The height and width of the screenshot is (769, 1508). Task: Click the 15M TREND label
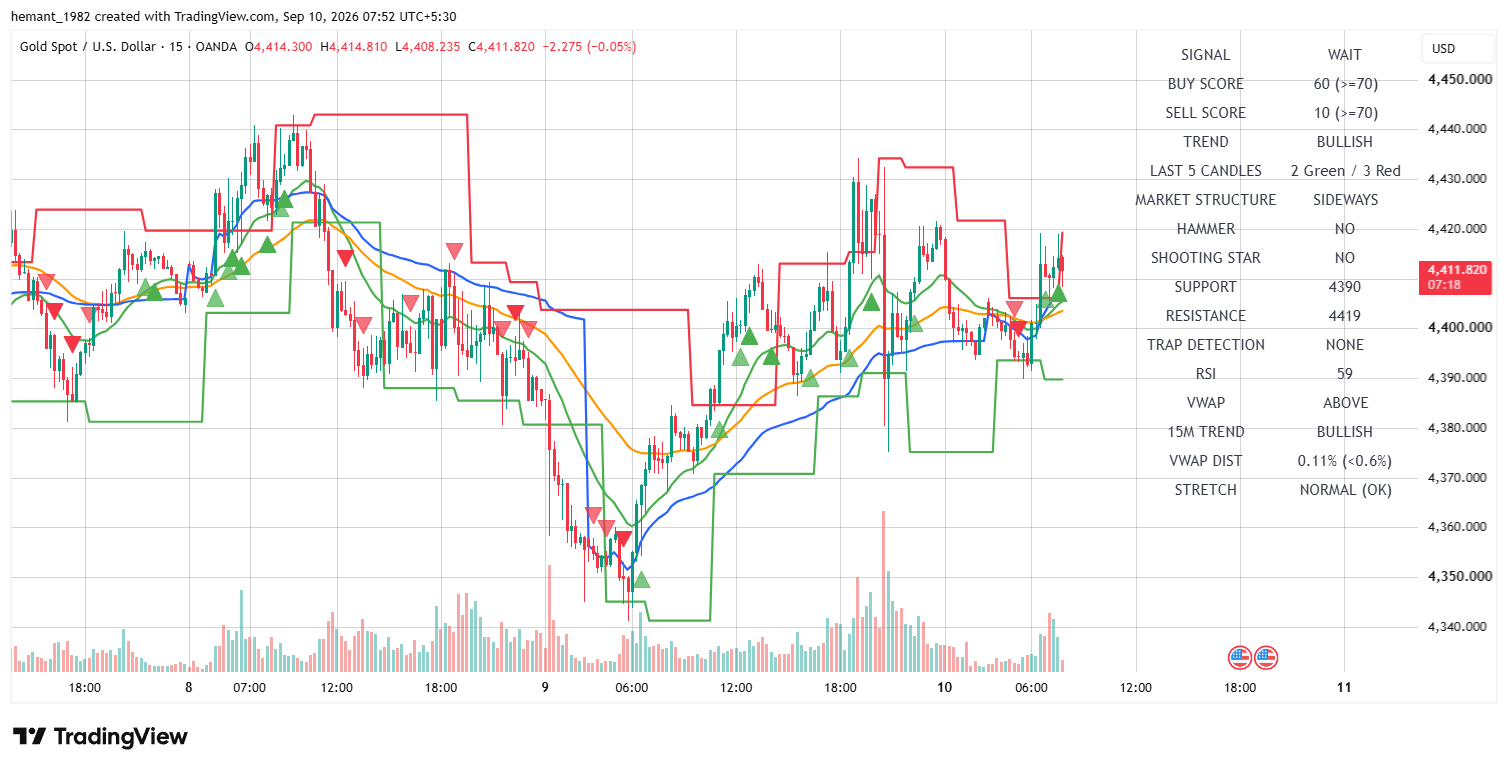(x=1205, y=432)
